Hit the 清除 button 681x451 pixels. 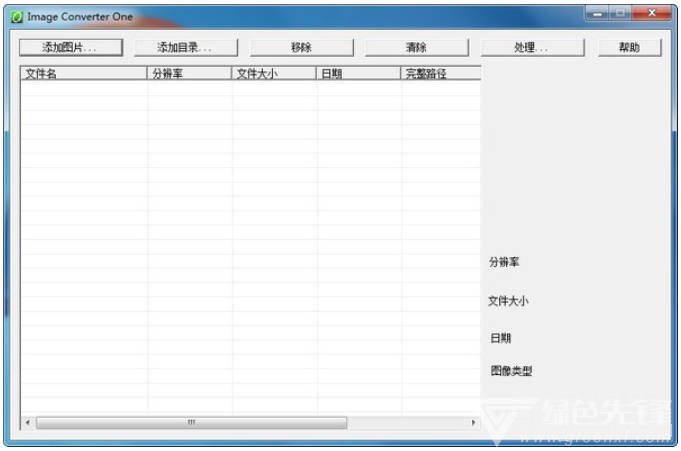pos(417,47)
